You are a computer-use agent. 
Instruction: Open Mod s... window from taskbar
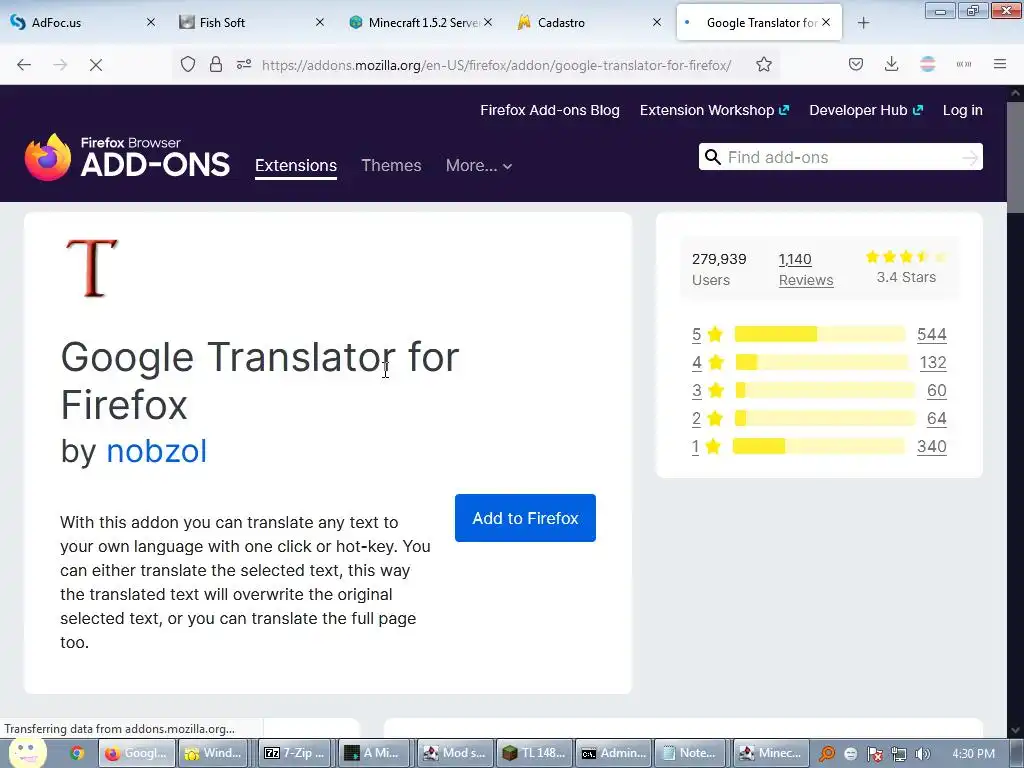(454, 753)
